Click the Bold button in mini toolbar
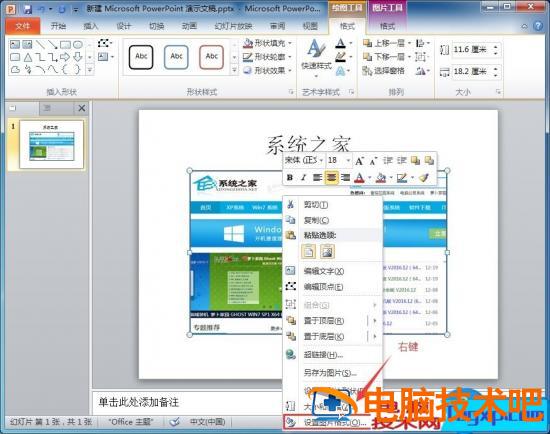 pyautogui.click(x=290, y=178)
